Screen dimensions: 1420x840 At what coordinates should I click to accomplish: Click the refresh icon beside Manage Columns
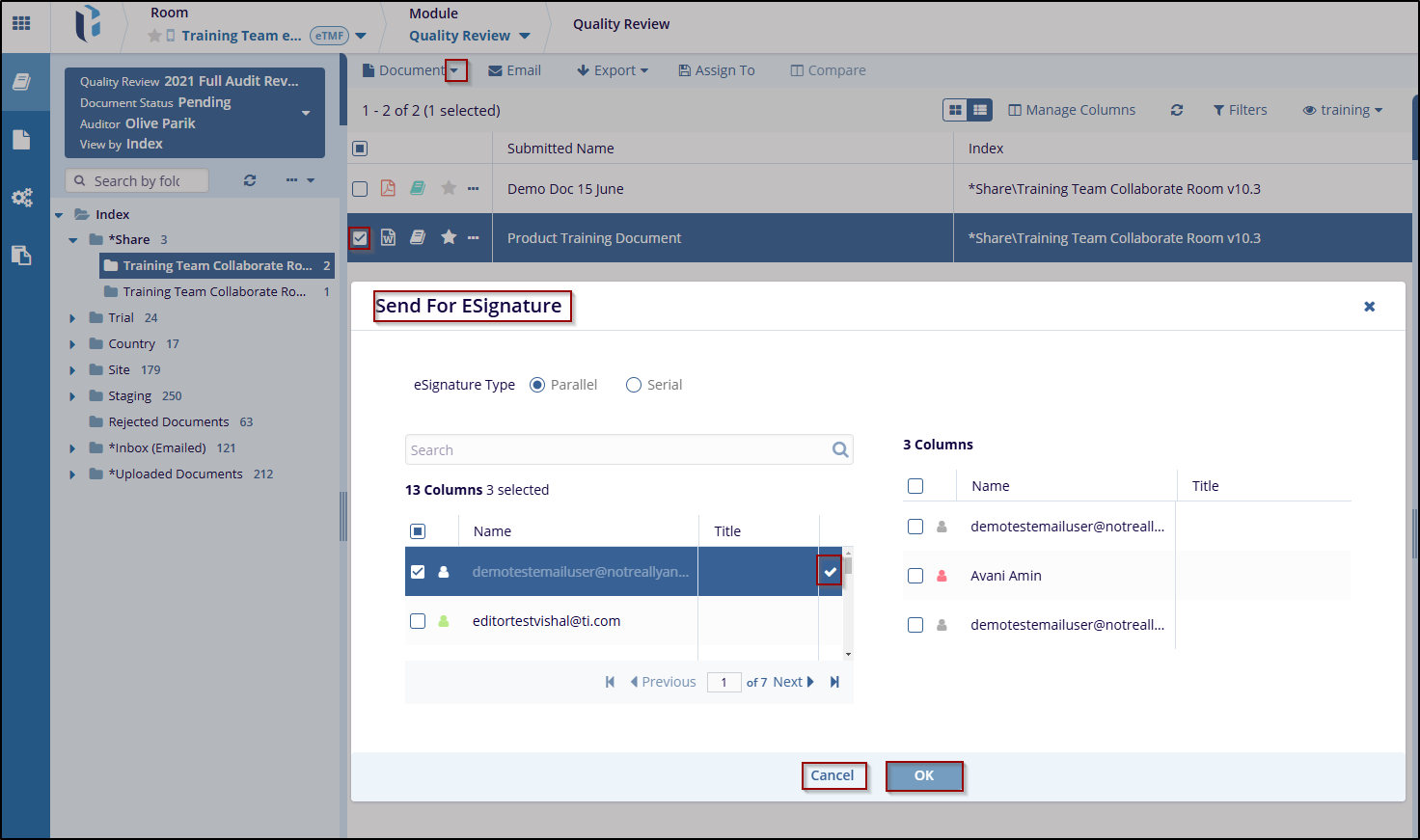pos(1177,110)
